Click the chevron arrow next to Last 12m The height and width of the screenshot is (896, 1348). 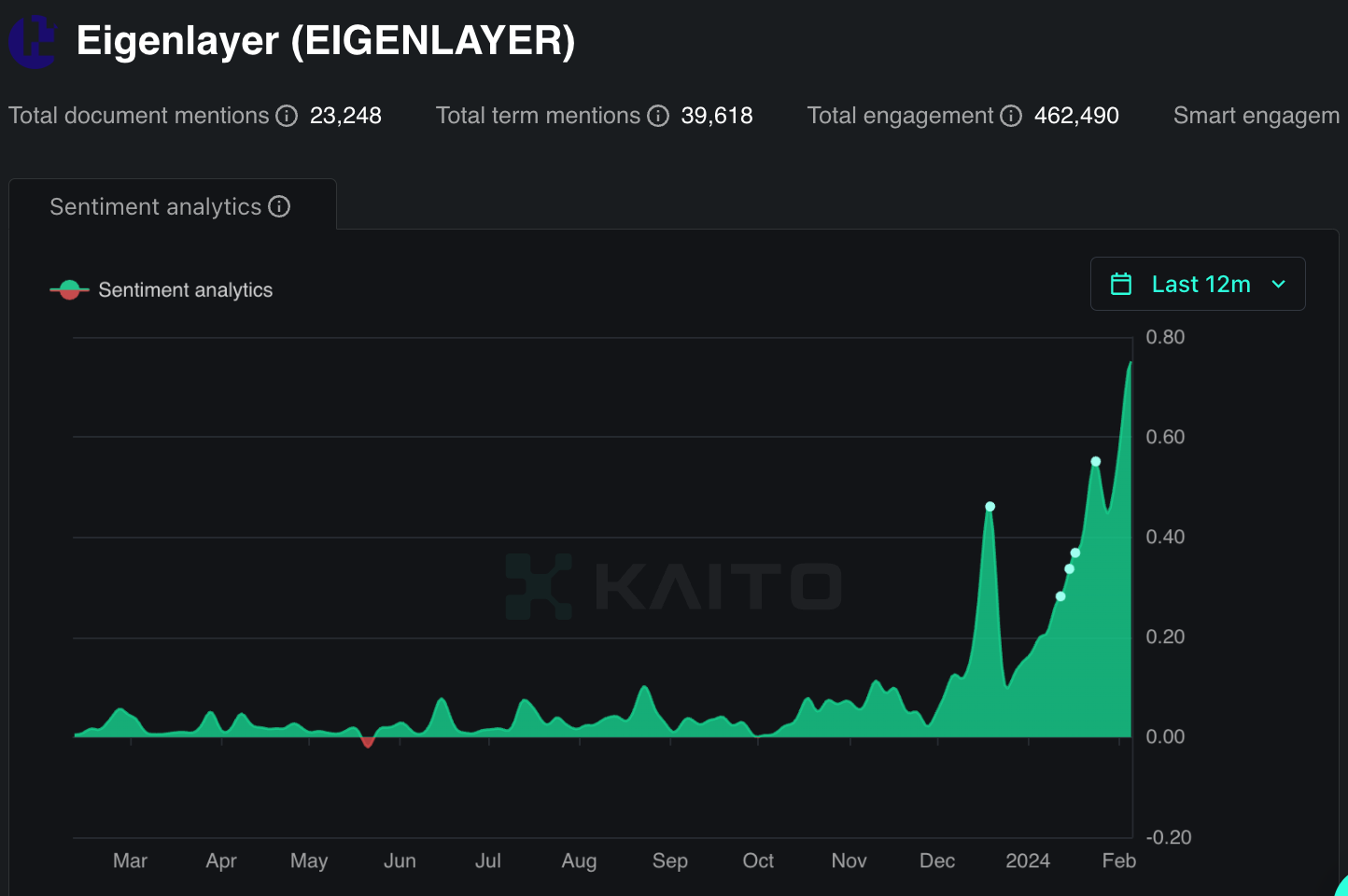[1279, 284]
